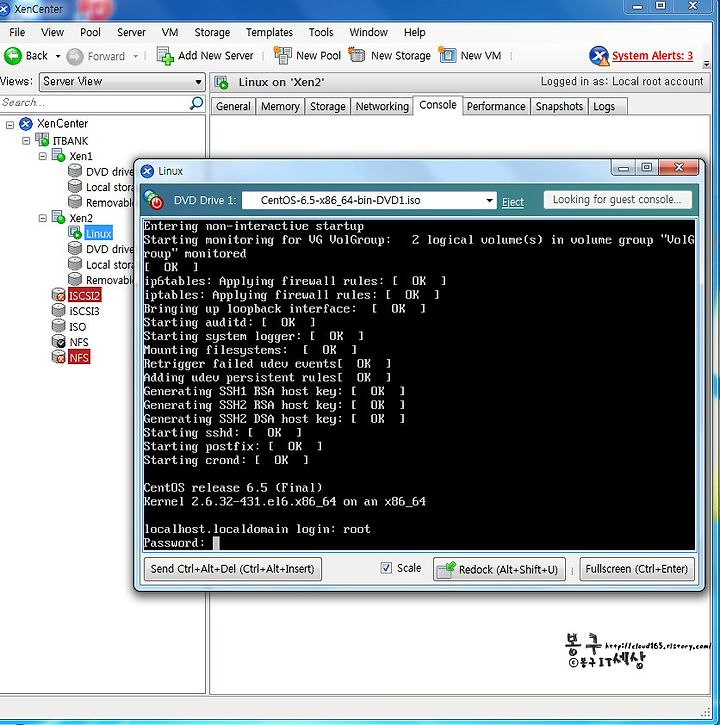Viewport: 720px width, 725px height.
Task: Click the Redock icon in console window
Action: click(446, 570)
